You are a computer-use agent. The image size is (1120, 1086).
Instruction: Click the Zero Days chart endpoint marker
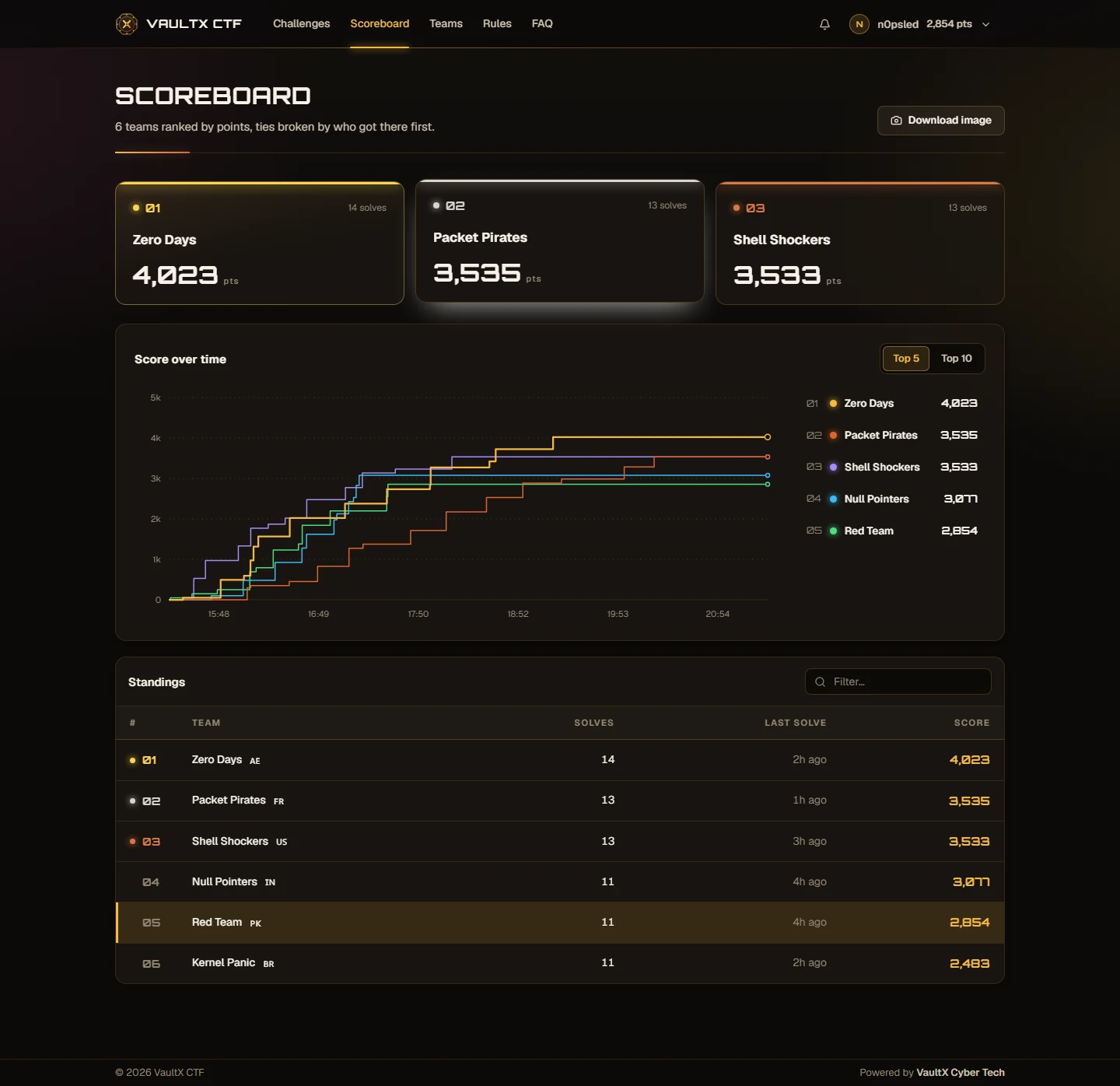point(768,437)
